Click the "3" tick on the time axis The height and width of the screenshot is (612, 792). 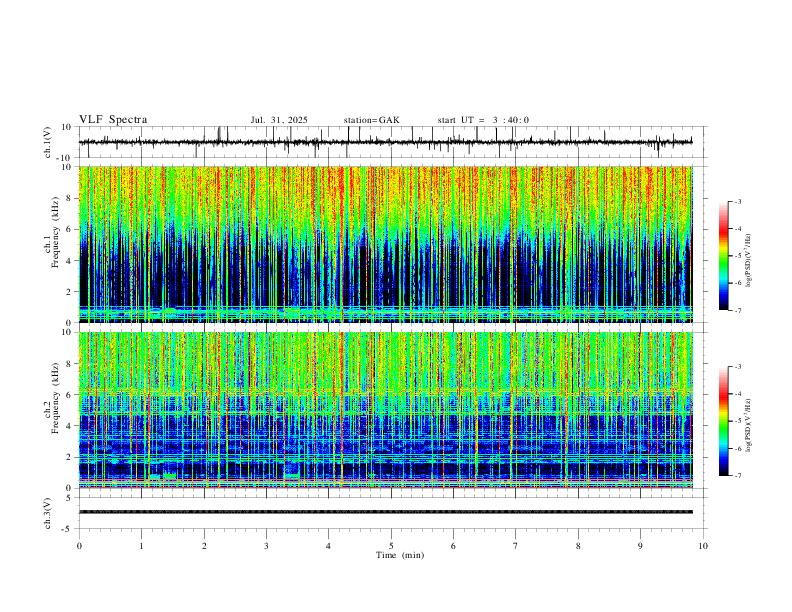point(266,546)
